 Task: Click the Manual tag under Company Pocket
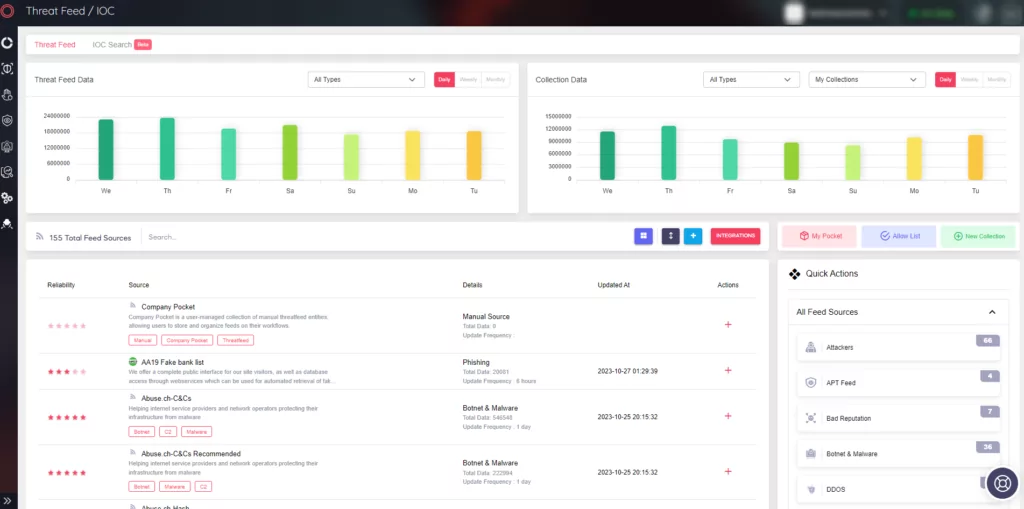click(x=142, y=340)
